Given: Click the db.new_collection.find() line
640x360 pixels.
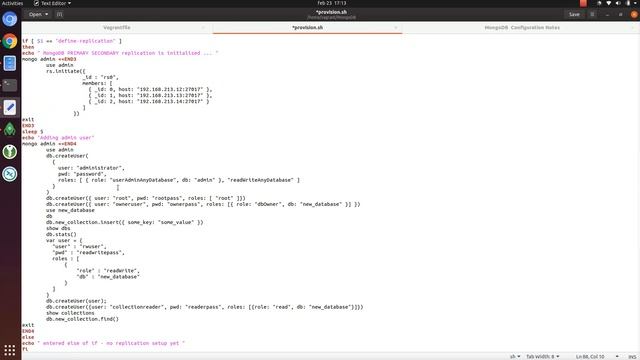Looking at the screenshot, I should point(82,319).
